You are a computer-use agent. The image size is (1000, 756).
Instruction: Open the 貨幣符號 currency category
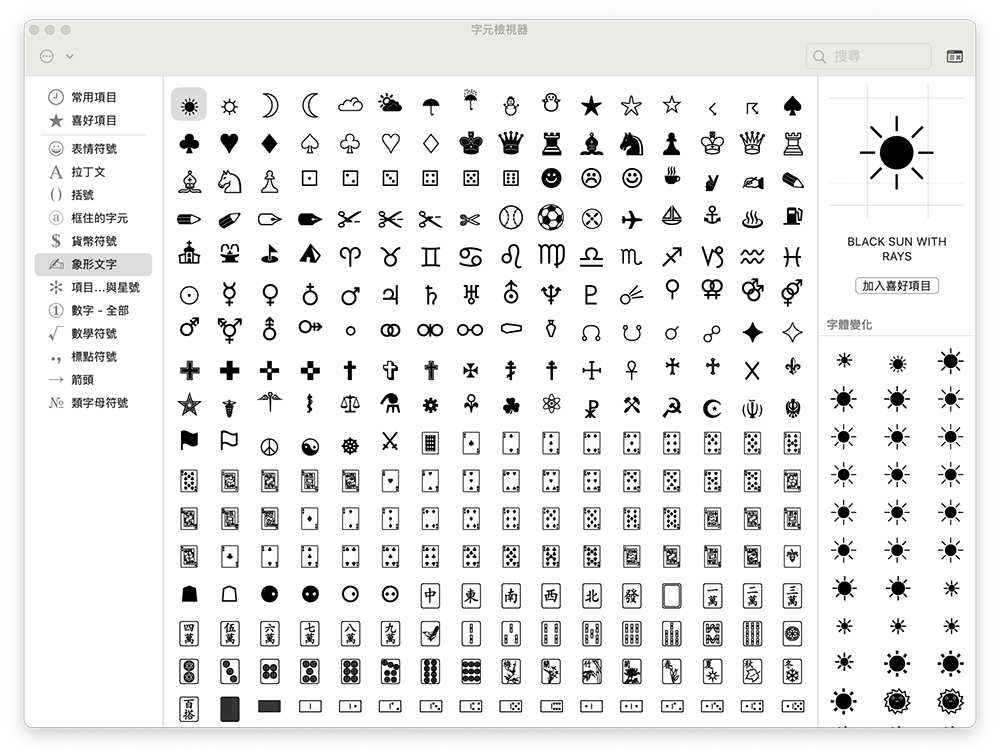pos(94,241)
